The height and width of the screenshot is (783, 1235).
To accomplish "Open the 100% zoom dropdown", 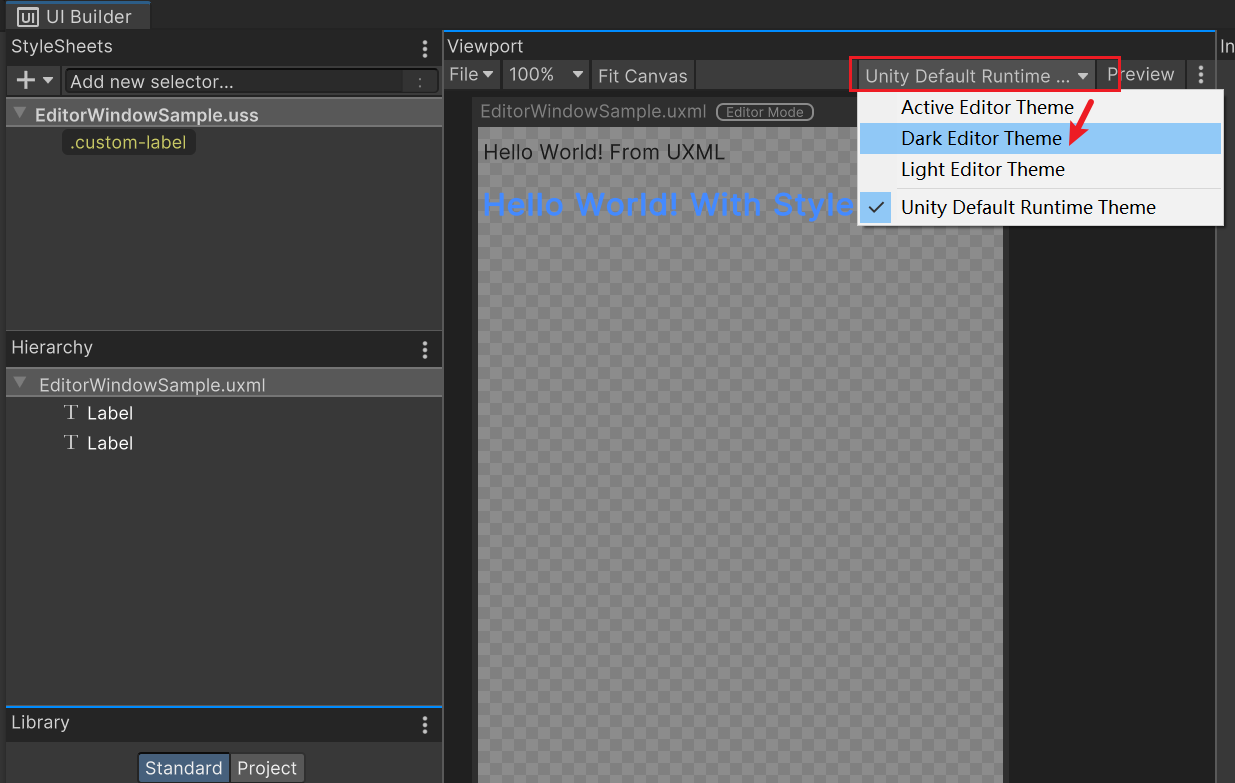I will 546,75.
